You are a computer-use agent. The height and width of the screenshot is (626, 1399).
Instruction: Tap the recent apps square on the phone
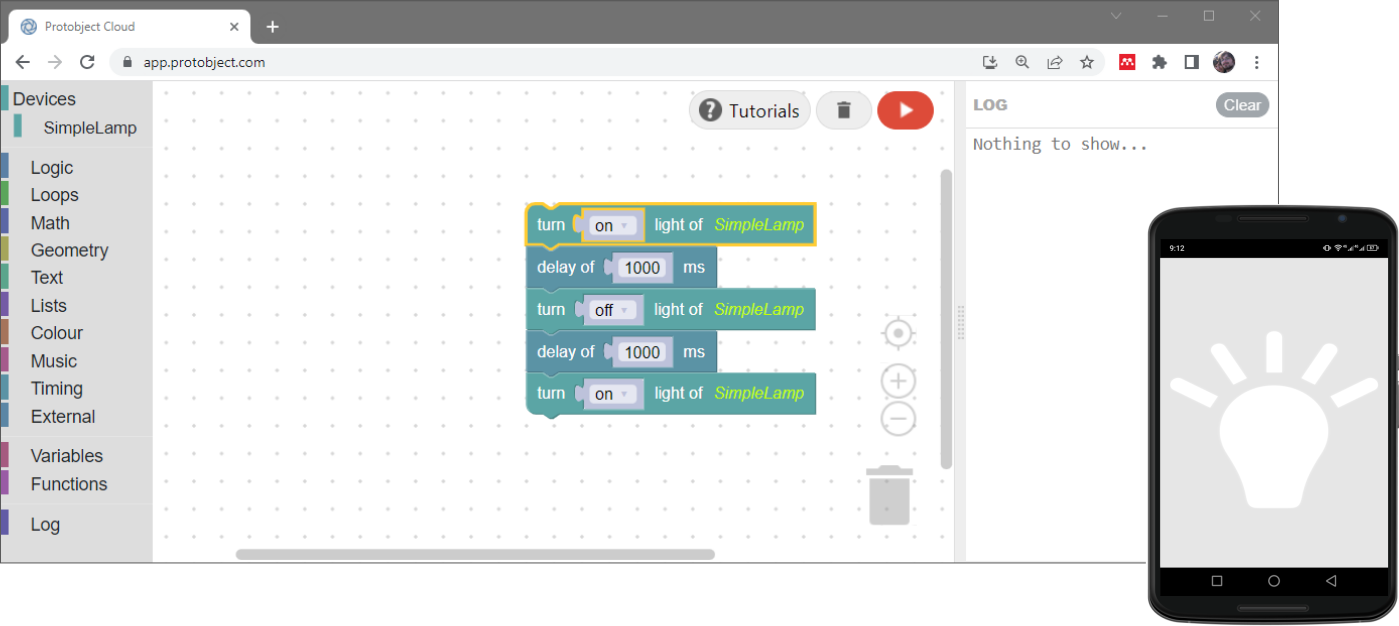(1217, 581)
